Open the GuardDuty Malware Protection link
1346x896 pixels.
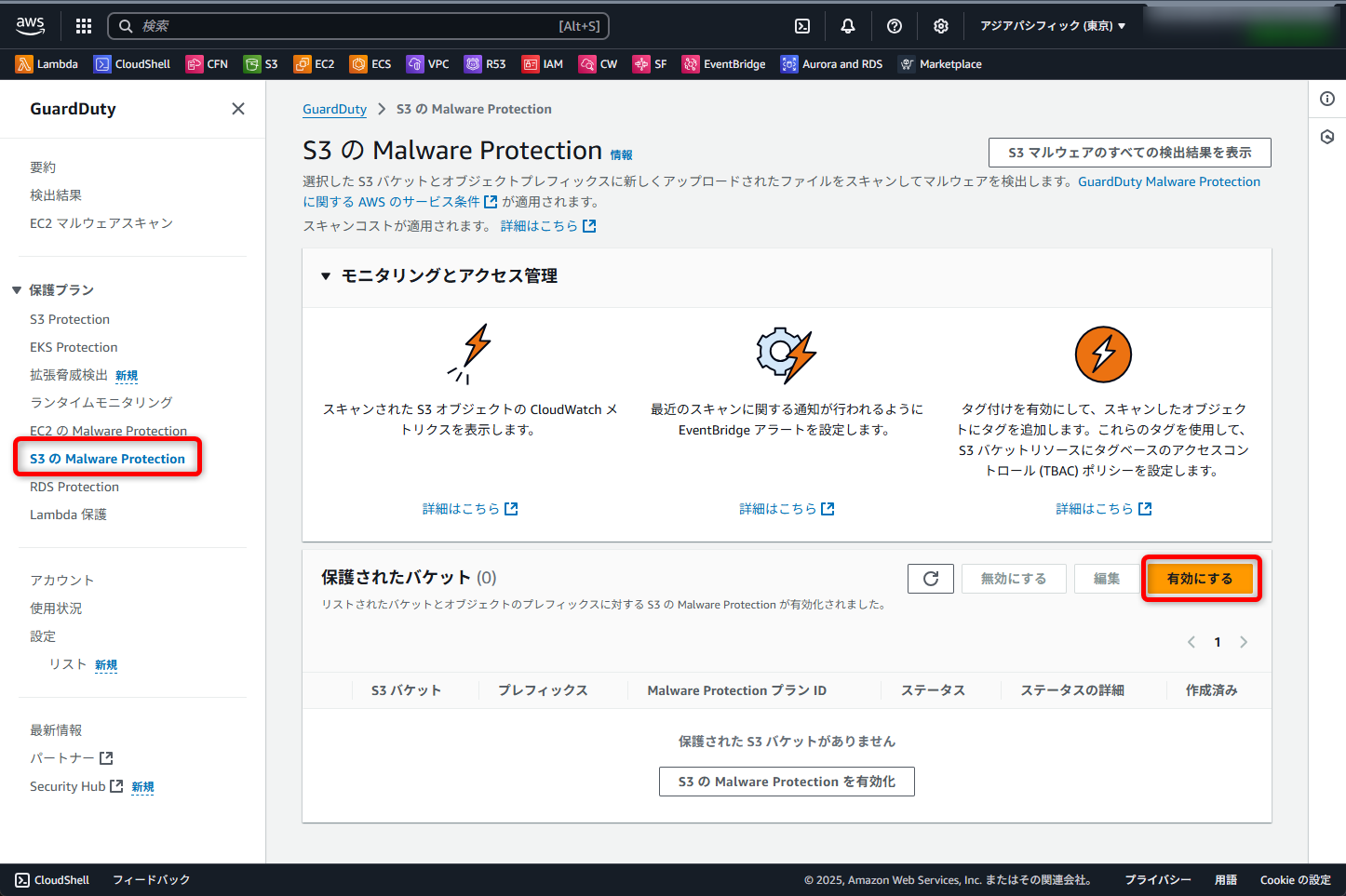pyautogui.click(x=1169, y=181)
